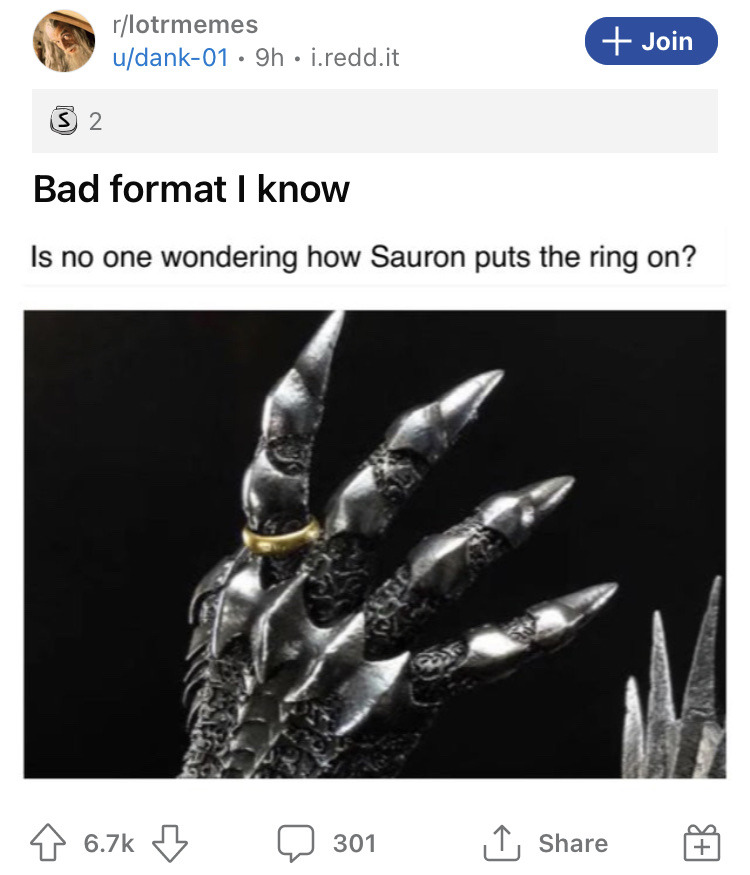The height and width of the screenshot is (875, 750).
Task: Tap the awards bar showing 2
Action: point(374,121)
